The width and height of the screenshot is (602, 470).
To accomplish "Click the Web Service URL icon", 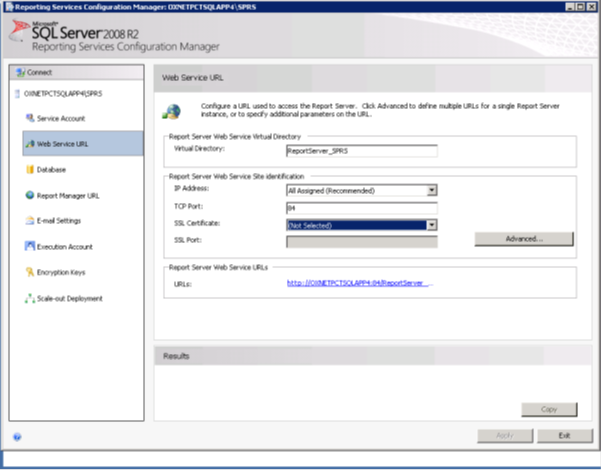I will pos(30,144).
